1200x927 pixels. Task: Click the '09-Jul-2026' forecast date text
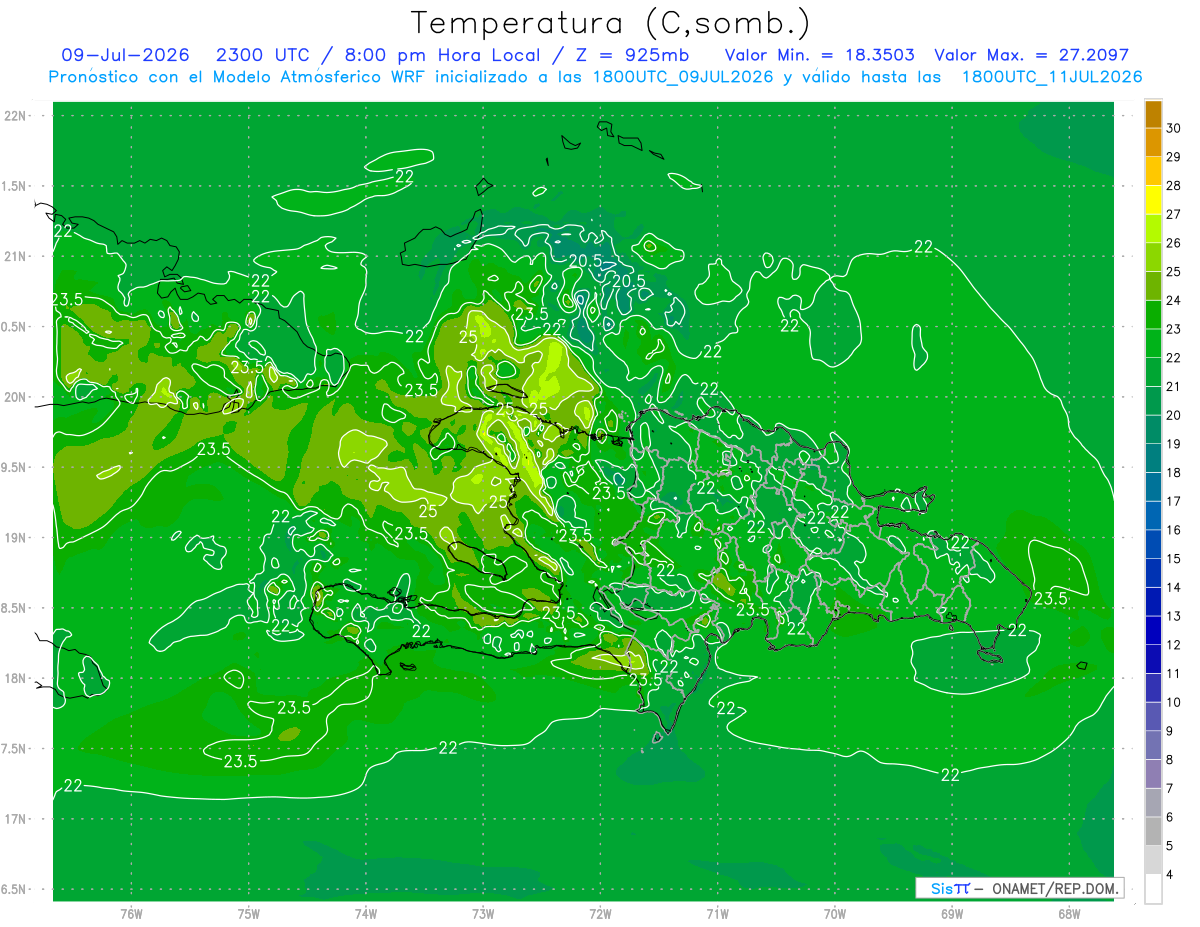(x=125, y=55)
